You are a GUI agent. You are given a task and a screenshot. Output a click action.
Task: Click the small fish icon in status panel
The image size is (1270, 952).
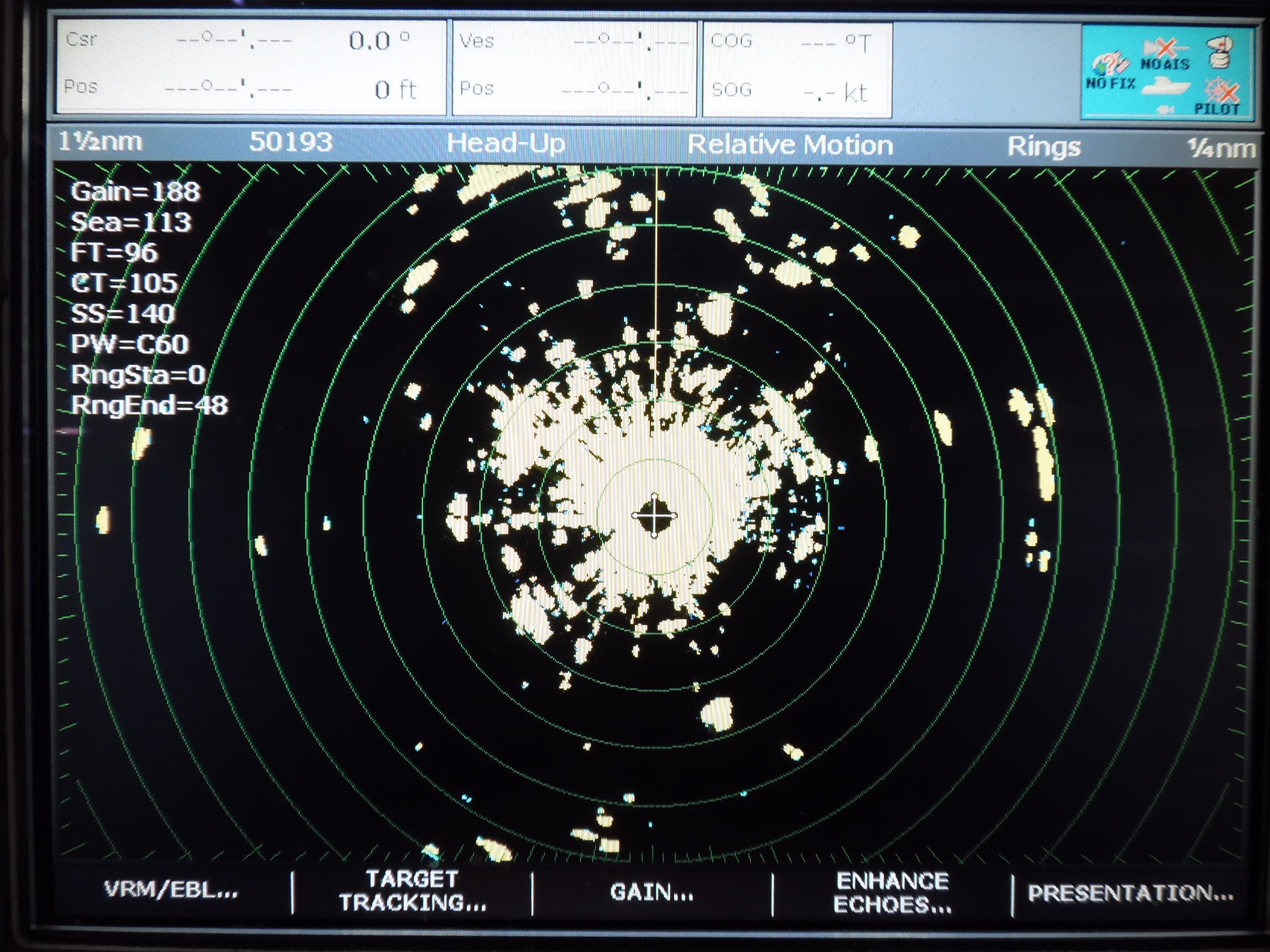(1166, 110)
